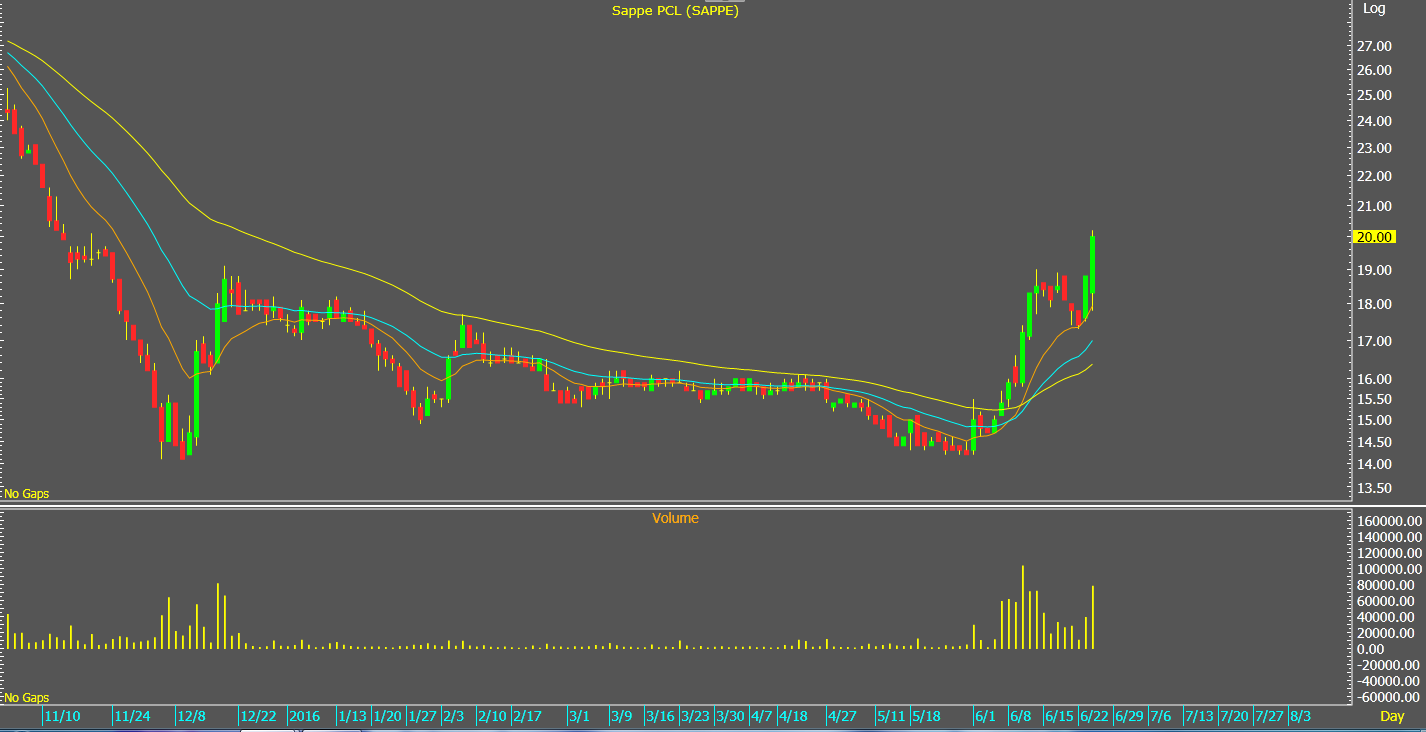Click the 13.50 price axis label

(x=1375, y=488)
